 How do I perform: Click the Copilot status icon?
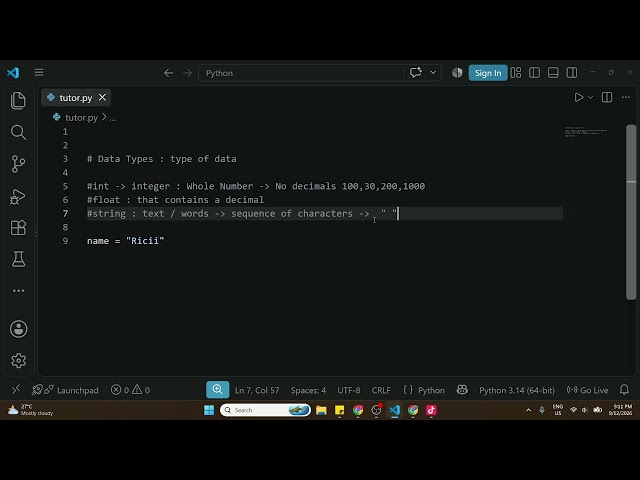pos(462,390)
